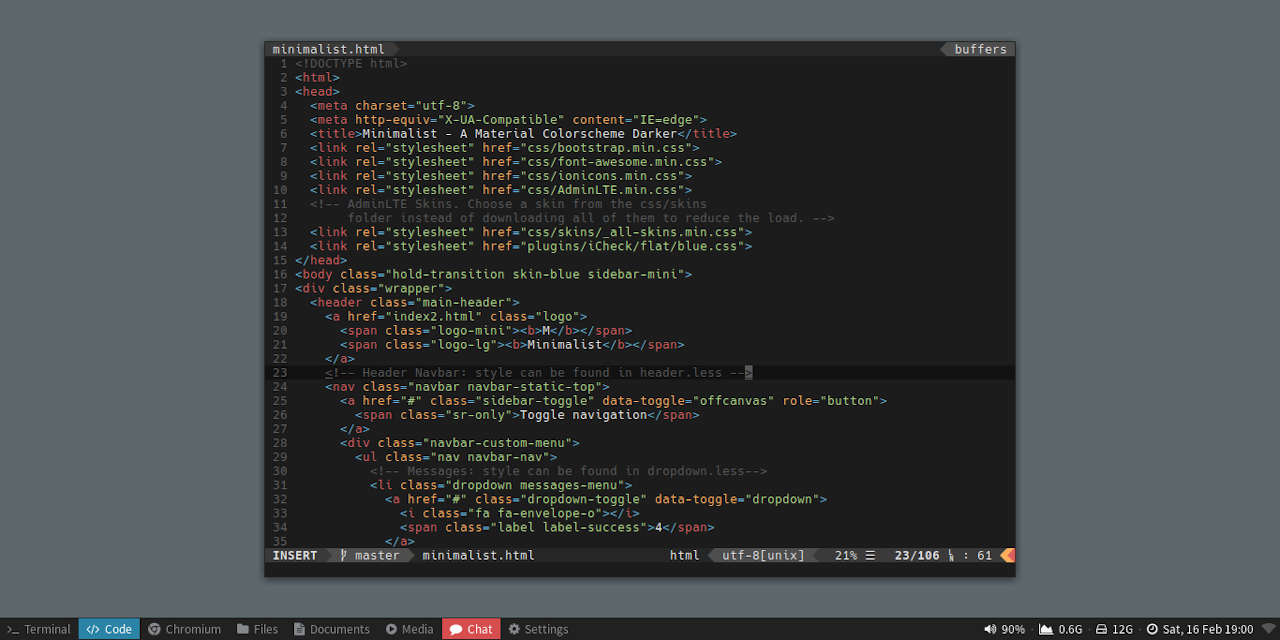Click minimalist.html filename in status line
The height and width of the screenshot is (640, 1280).
(478, 555)
